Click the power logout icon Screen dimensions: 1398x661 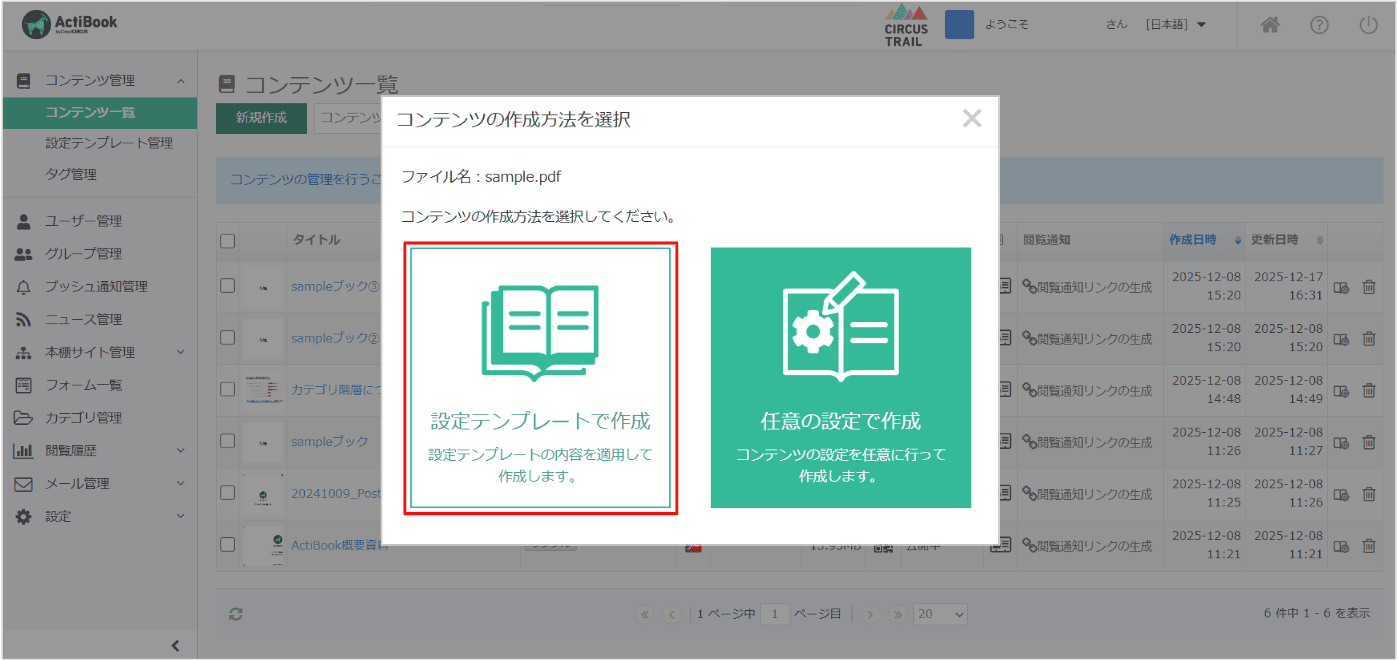pos(1368,26)
